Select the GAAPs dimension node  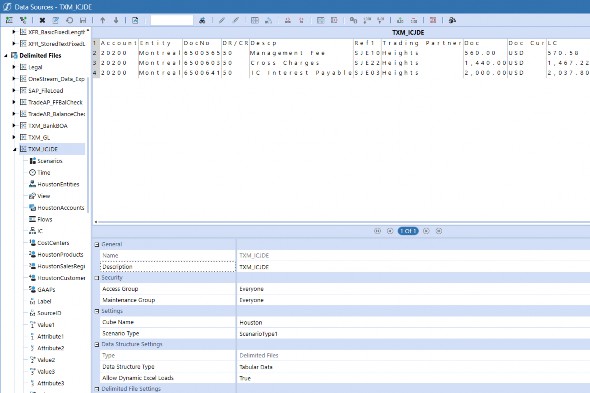(x=42, y=289)
